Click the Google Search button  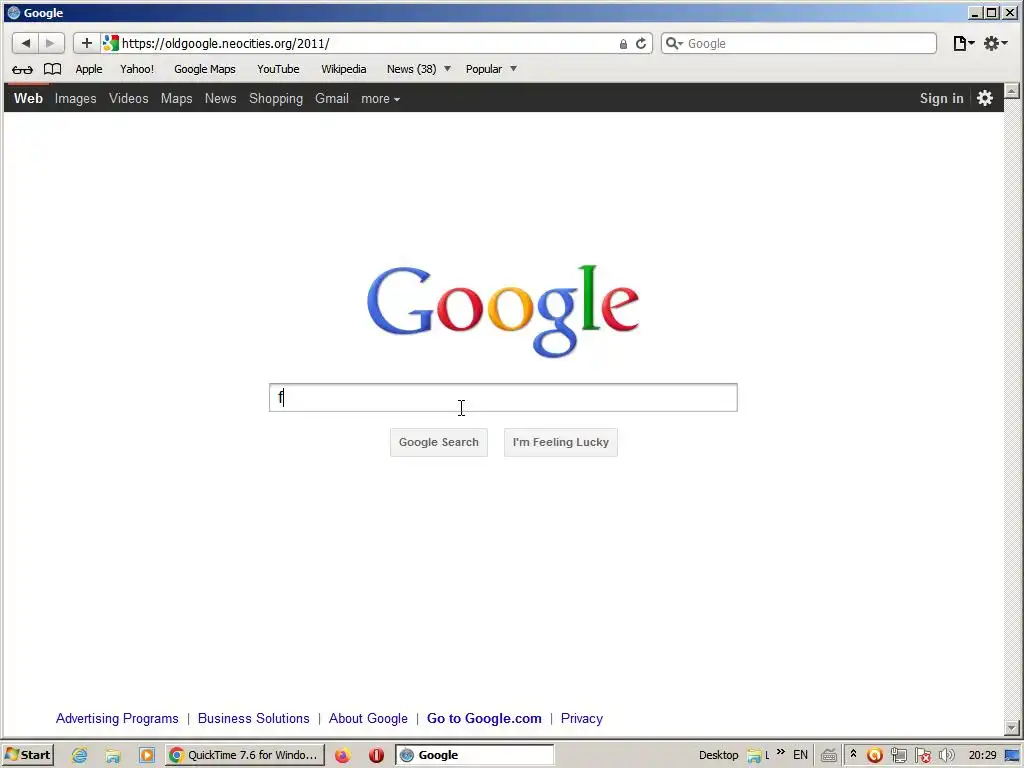click(439, 442)
